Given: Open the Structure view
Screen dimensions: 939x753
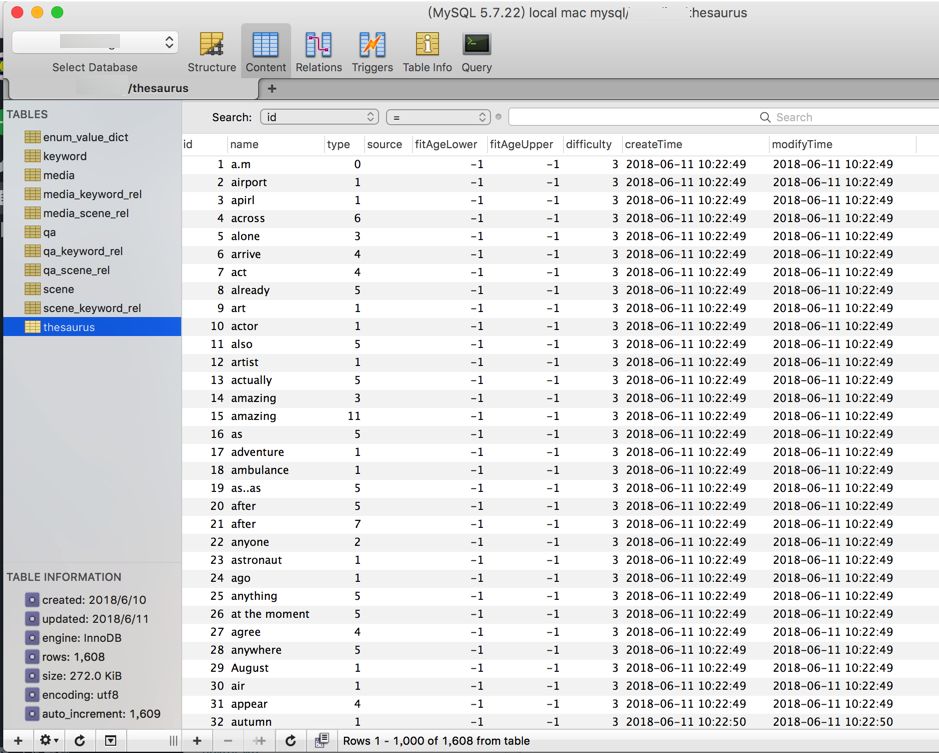Looking at the screenshot, I should point(211,52).
